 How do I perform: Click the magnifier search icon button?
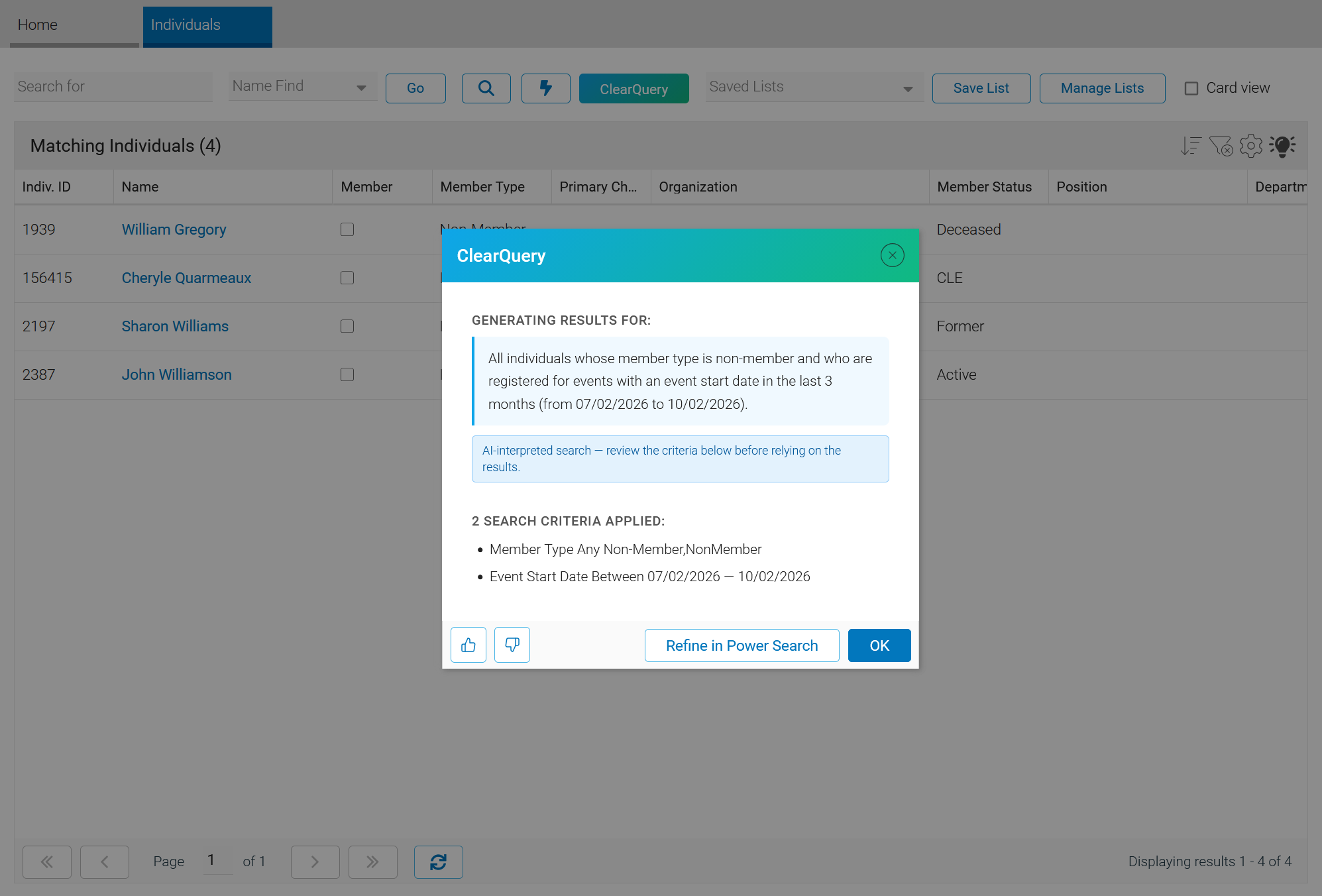(486, 88)
